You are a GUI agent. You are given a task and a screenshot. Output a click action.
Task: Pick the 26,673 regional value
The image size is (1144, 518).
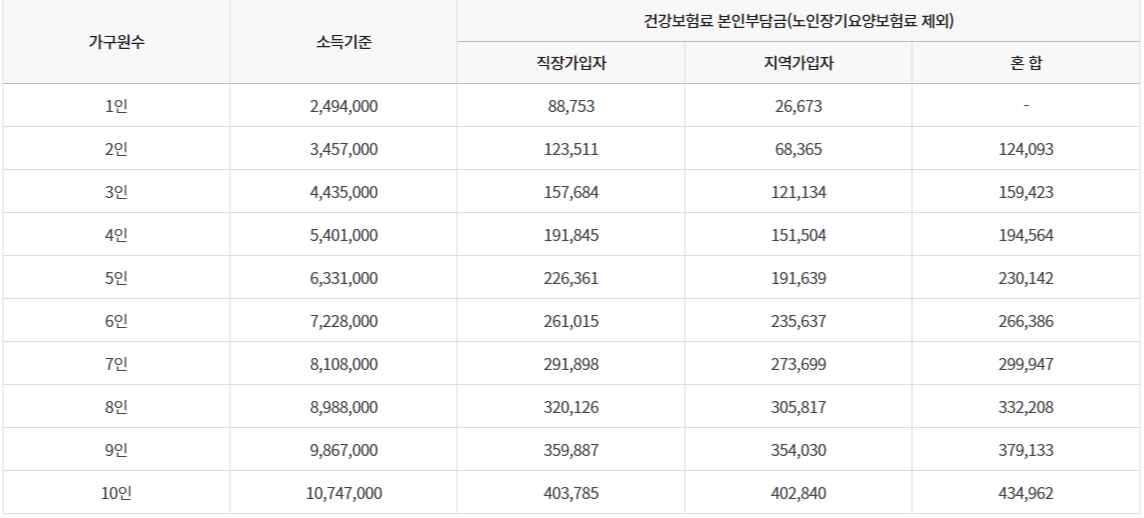click(798, 107)
